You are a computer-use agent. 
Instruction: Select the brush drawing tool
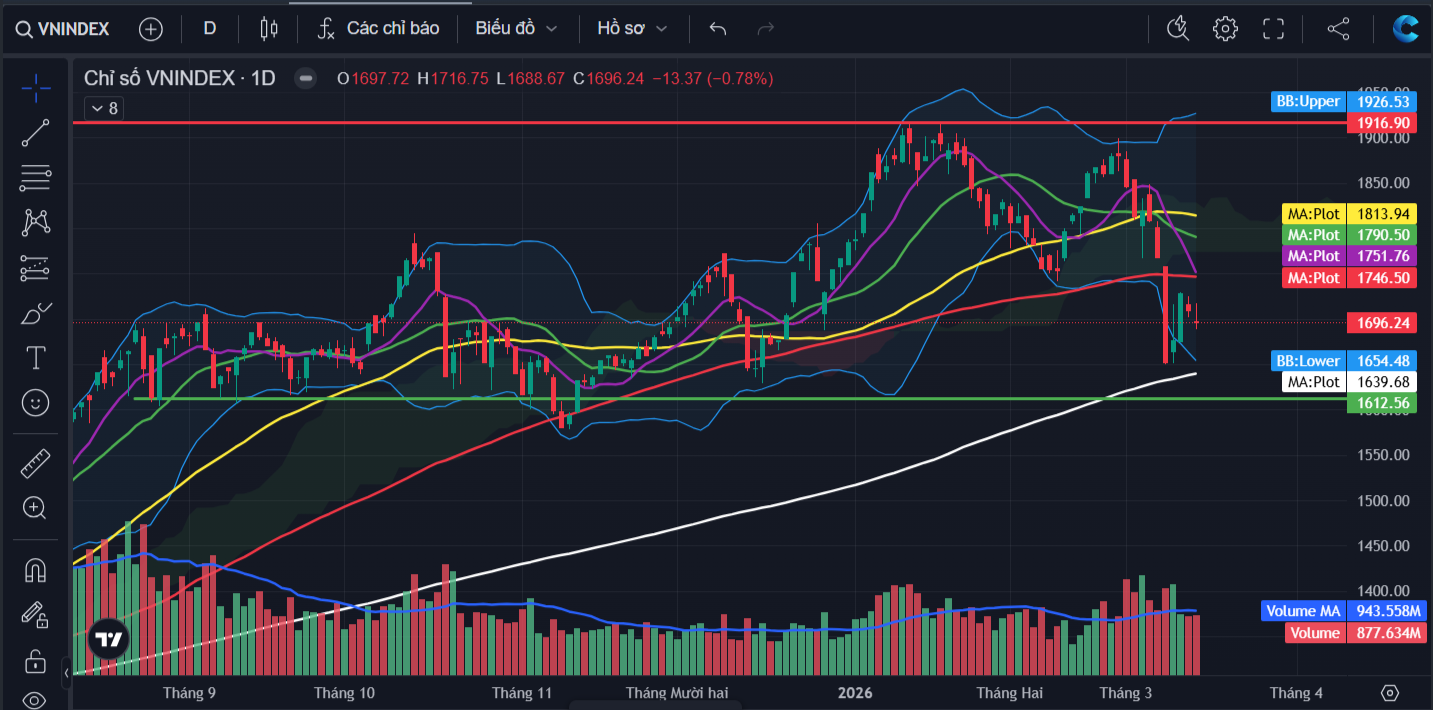click(36, 313)
